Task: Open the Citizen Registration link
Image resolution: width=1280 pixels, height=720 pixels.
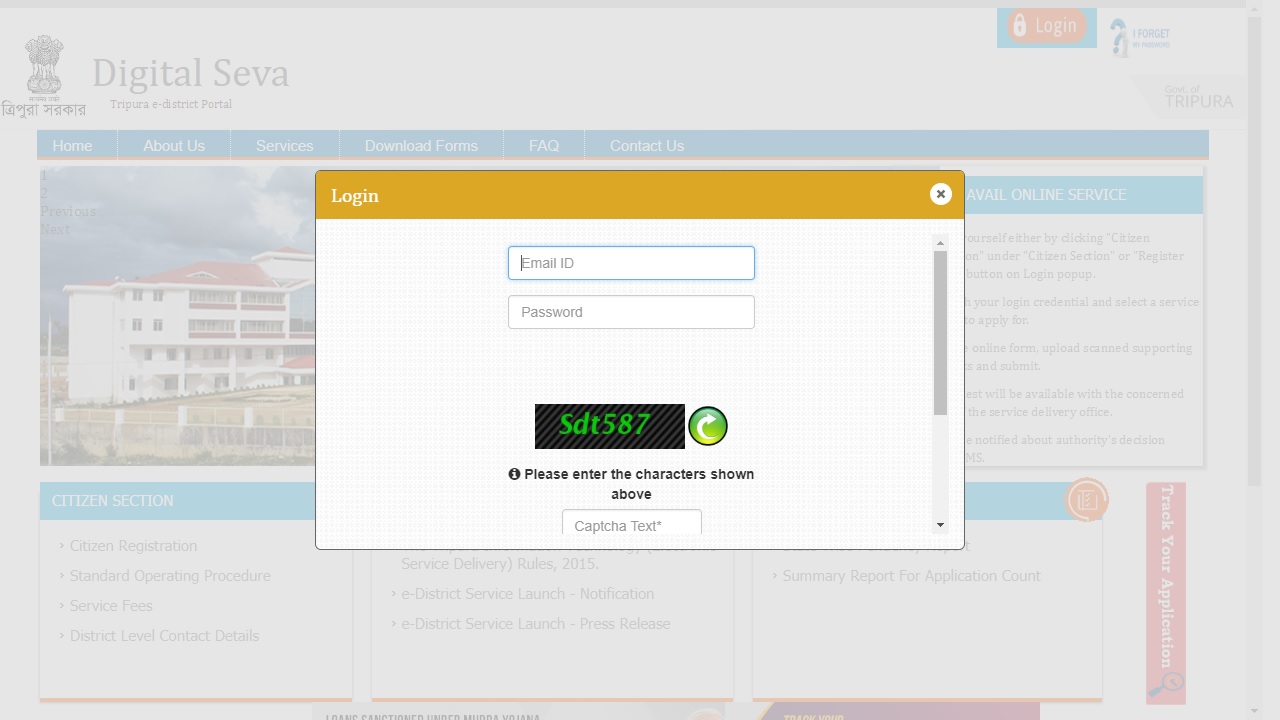Action: (x=133, y=546)
